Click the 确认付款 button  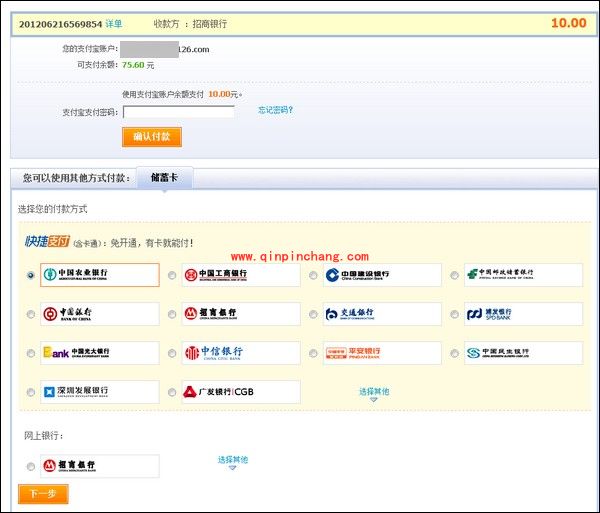tap(152, 137)
